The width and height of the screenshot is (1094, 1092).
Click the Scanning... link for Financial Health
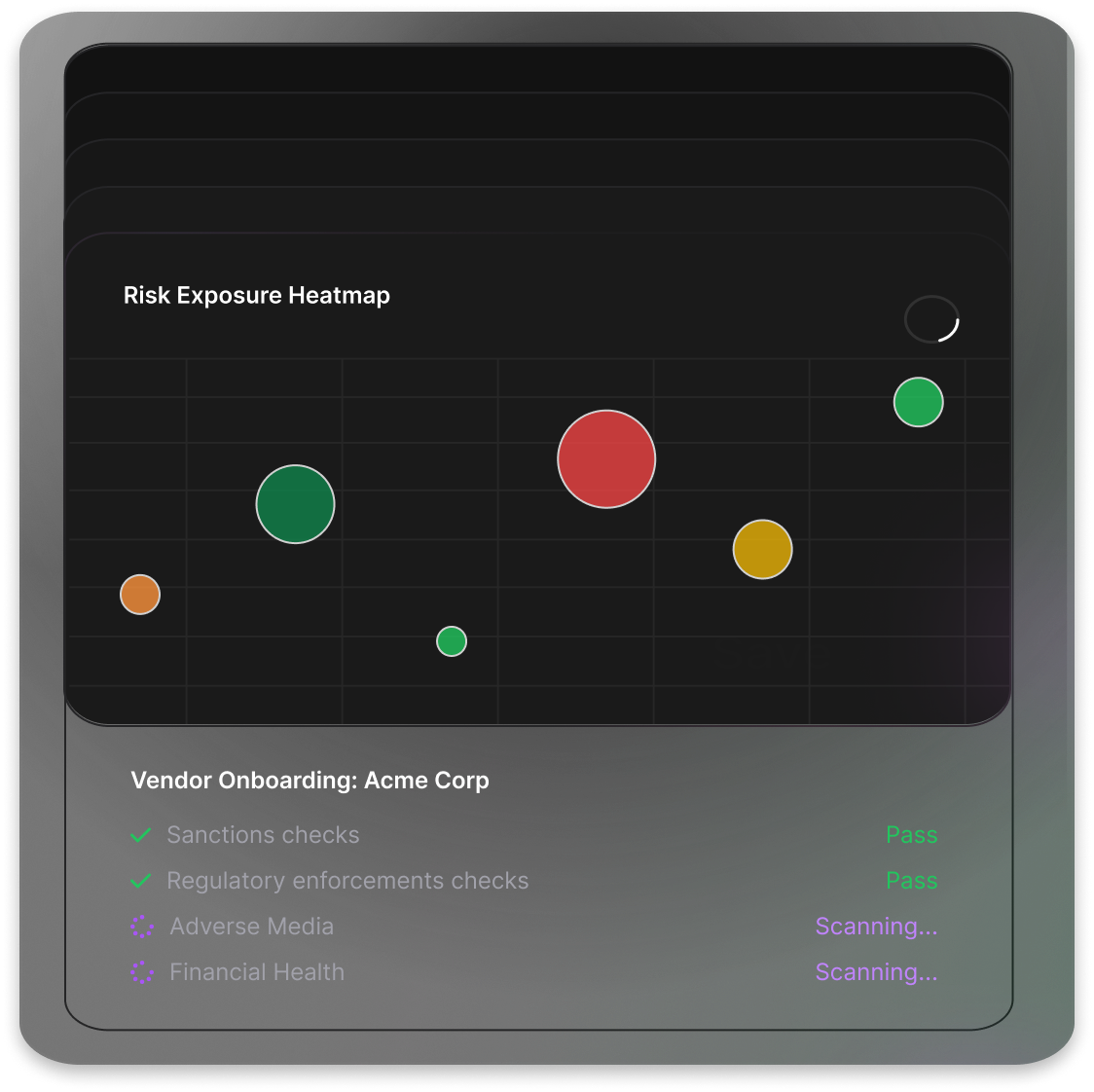coord(876,972)
